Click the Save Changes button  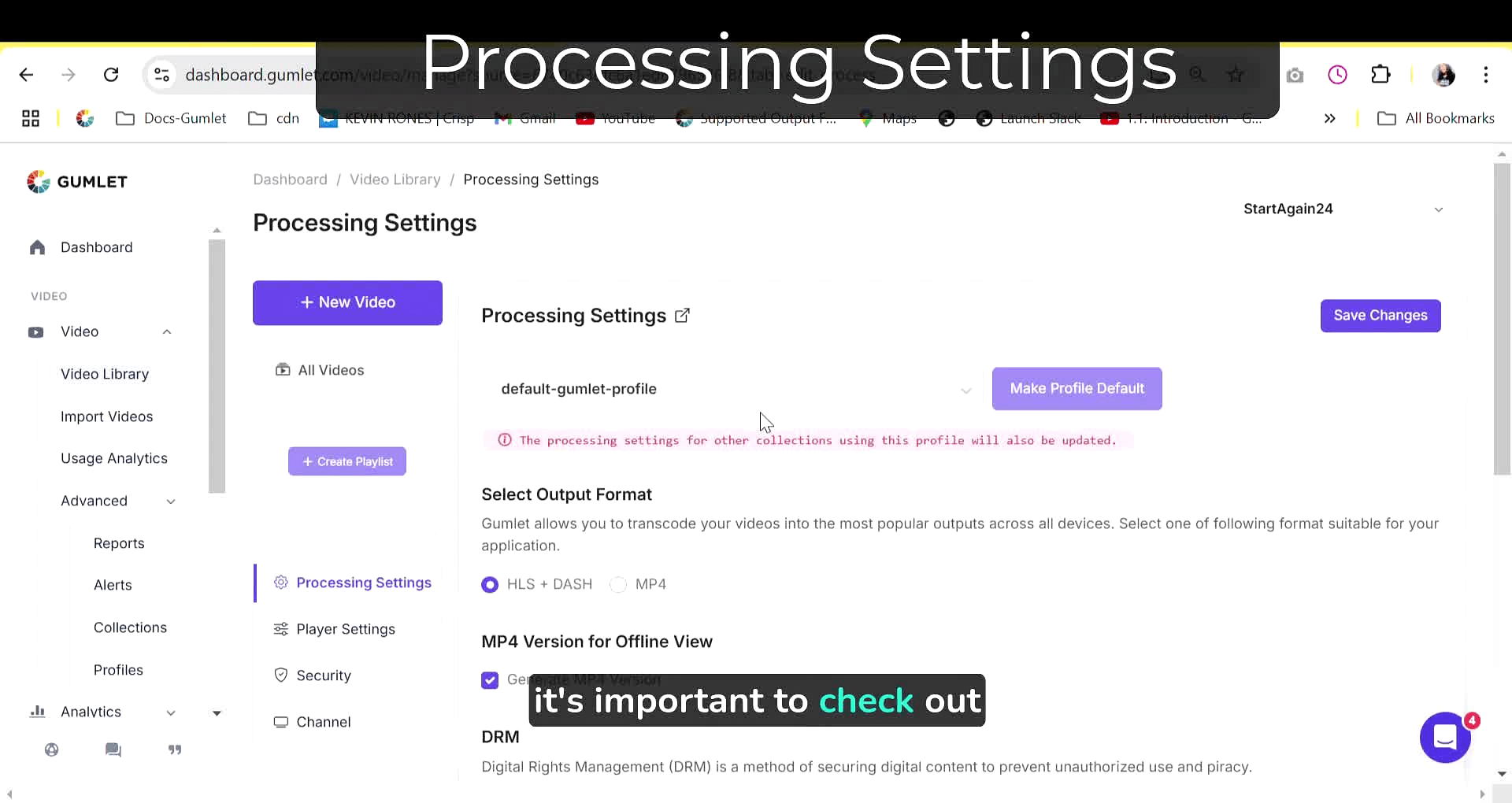pyautogui.click(x=1380, y=316)
